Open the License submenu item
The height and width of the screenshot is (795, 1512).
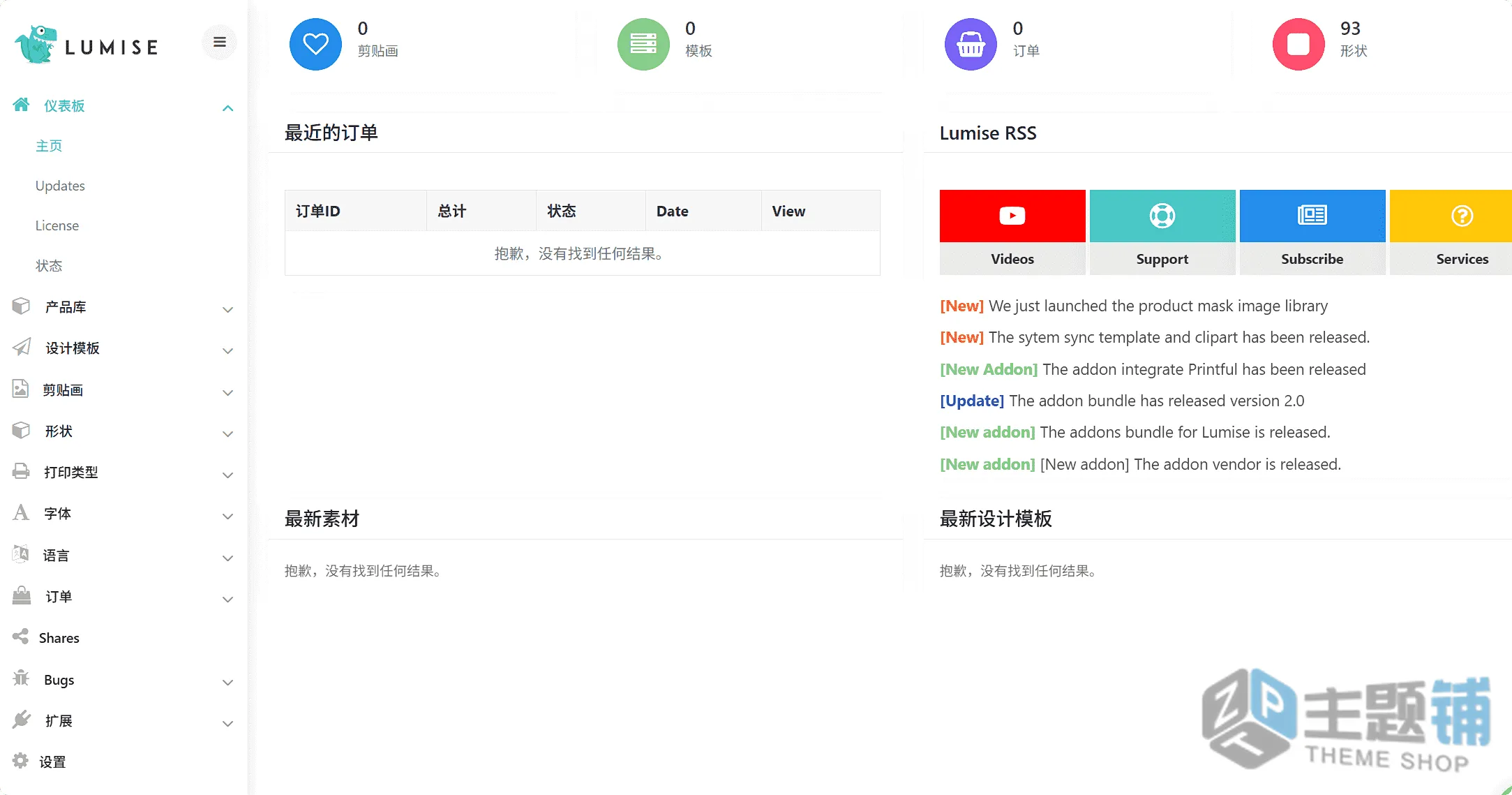tap(57, 225)
